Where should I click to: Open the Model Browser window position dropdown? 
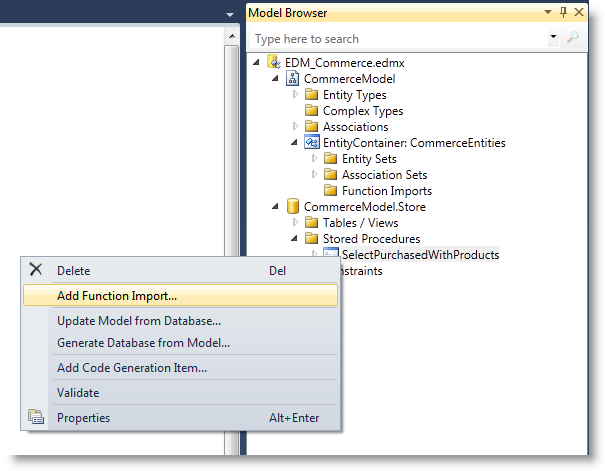click(547, 13)
